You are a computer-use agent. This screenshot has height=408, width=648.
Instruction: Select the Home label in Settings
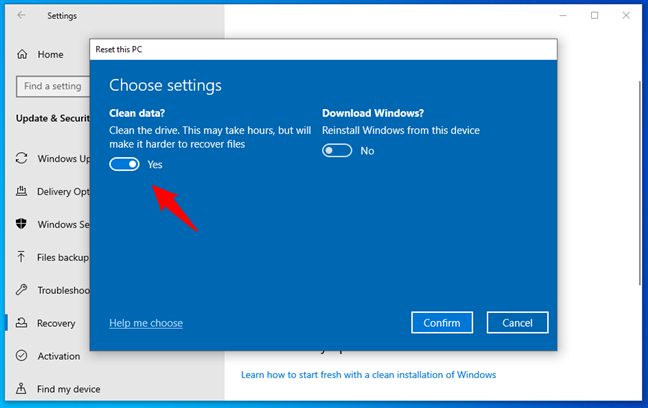pos(50,55)
